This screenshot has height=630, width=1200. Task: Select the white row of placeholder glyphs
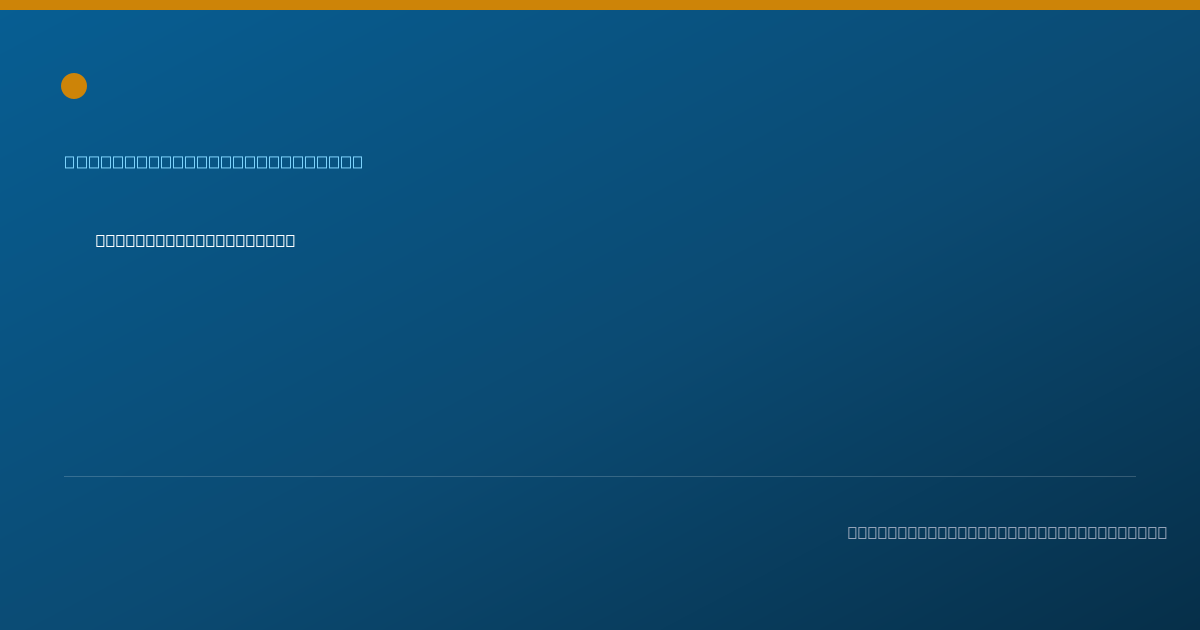(195, 240)
